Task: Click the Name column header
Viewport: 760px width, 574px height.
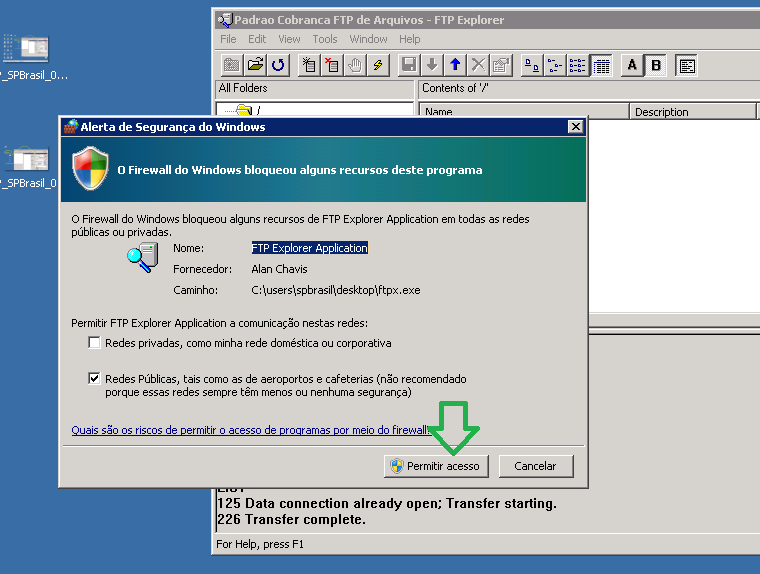Action: (x=523, y=112)
